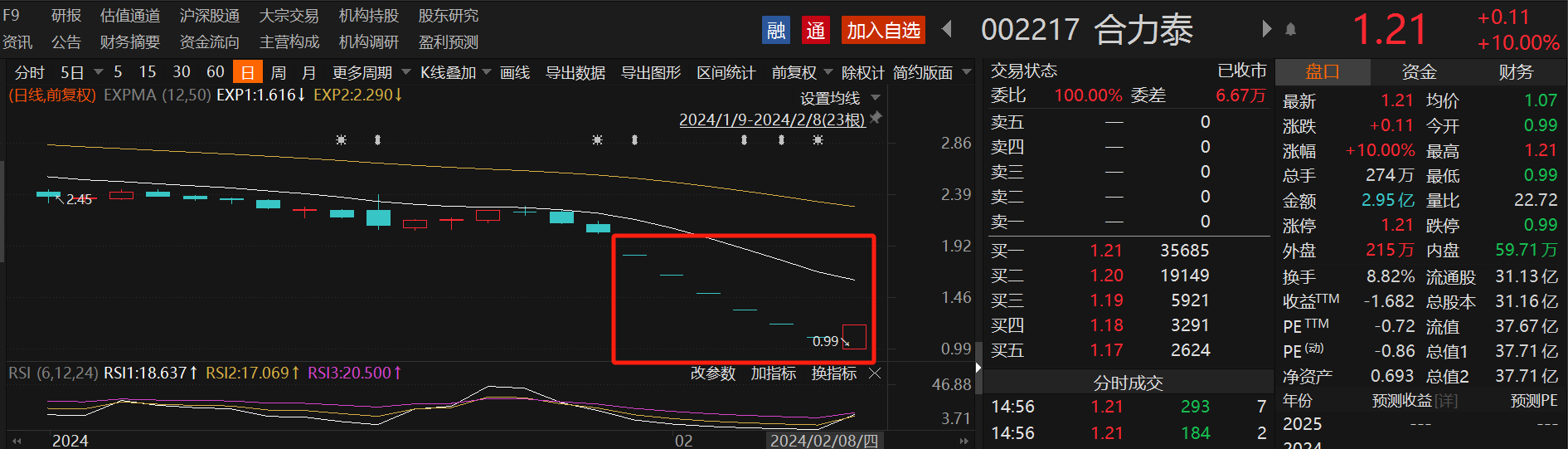Viewport: 1568px width, 449px height.
Task: Click the 买五 bid price 1.17
Action: tap(1106, 350)
